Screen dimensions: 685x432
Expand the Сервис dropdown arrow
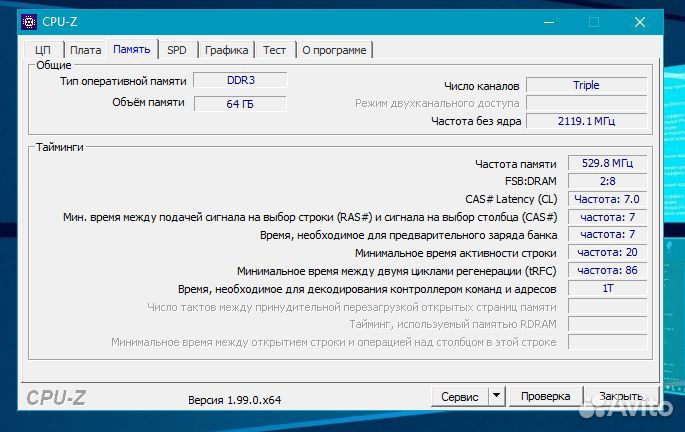(497, 396)
